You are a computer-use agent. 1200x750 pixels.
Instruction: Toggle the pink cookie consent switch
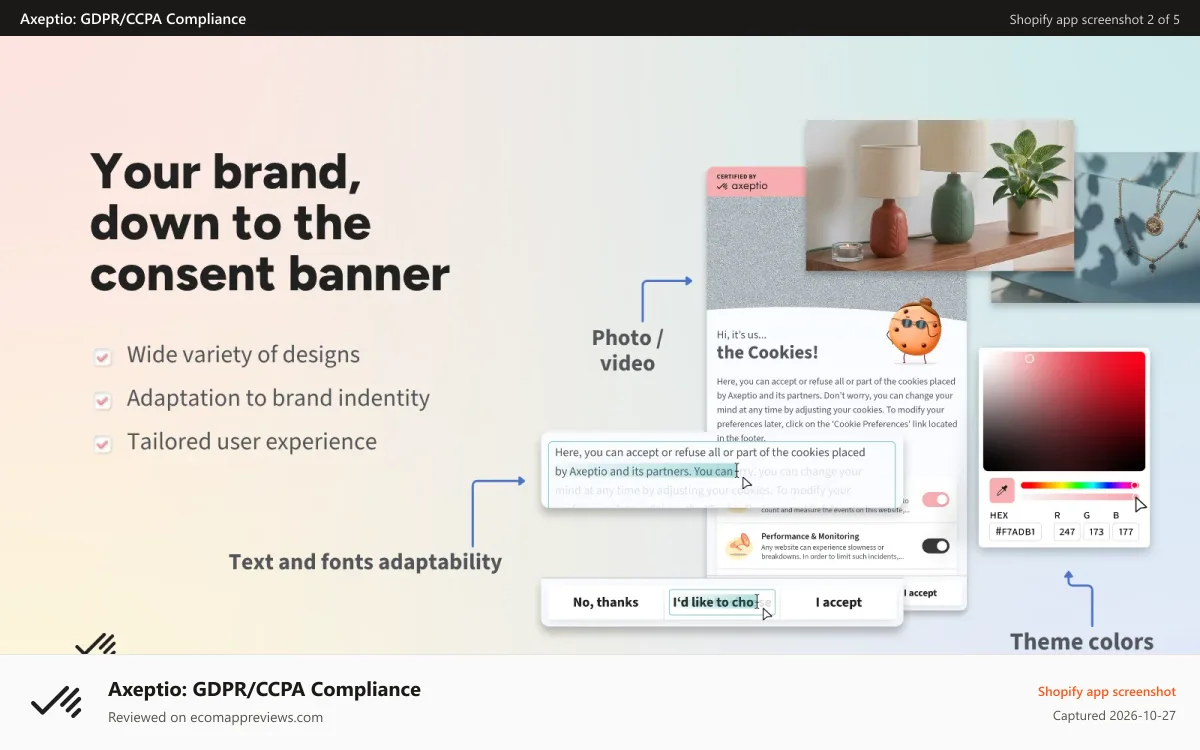click(x=935, y=499)
